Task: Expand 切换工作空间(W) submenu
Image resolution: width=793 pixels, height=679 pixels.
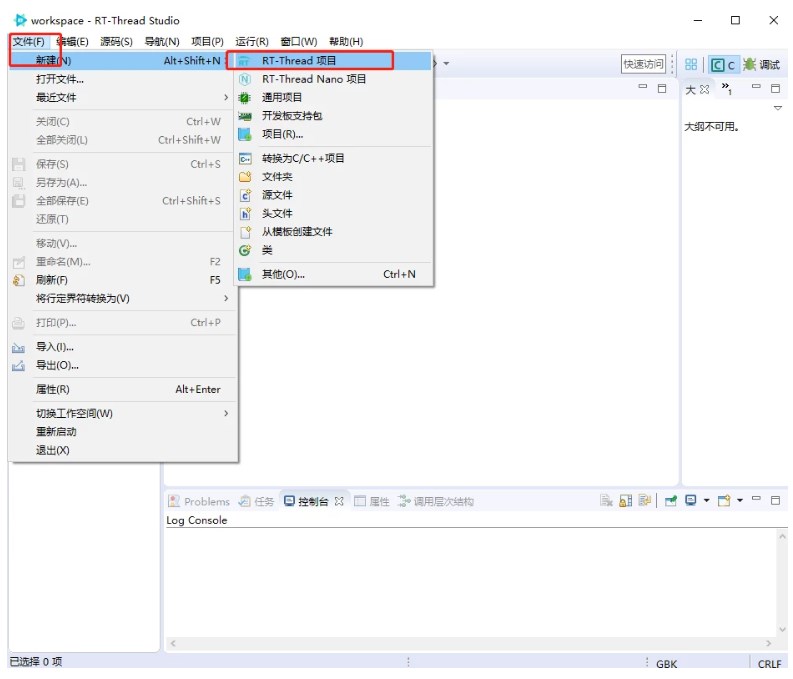Action: pos(123,414)
